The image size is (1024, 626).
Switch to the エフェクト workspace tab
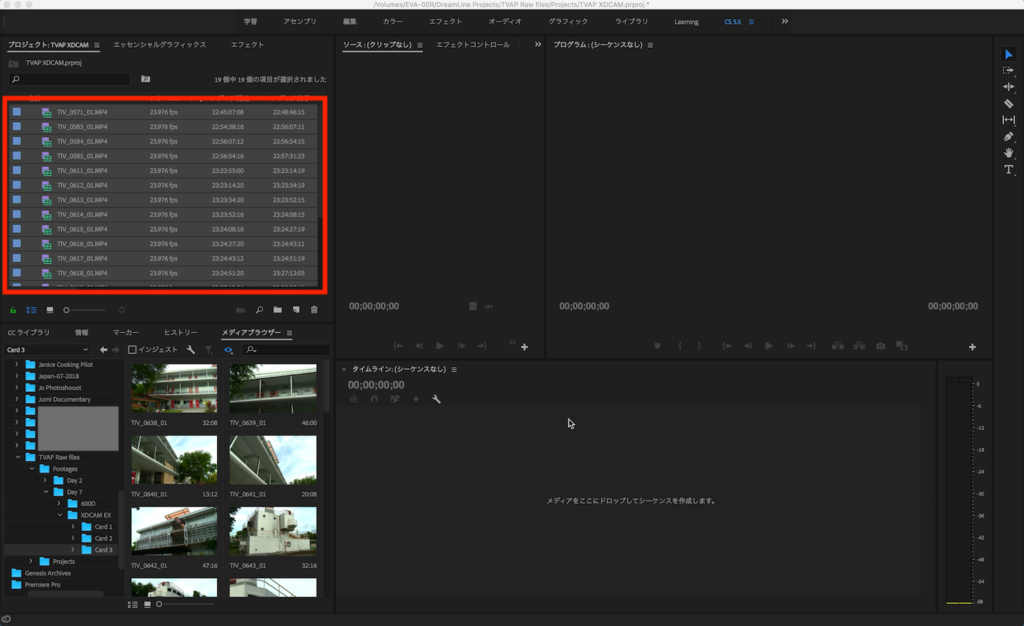(x=444, y=21)
